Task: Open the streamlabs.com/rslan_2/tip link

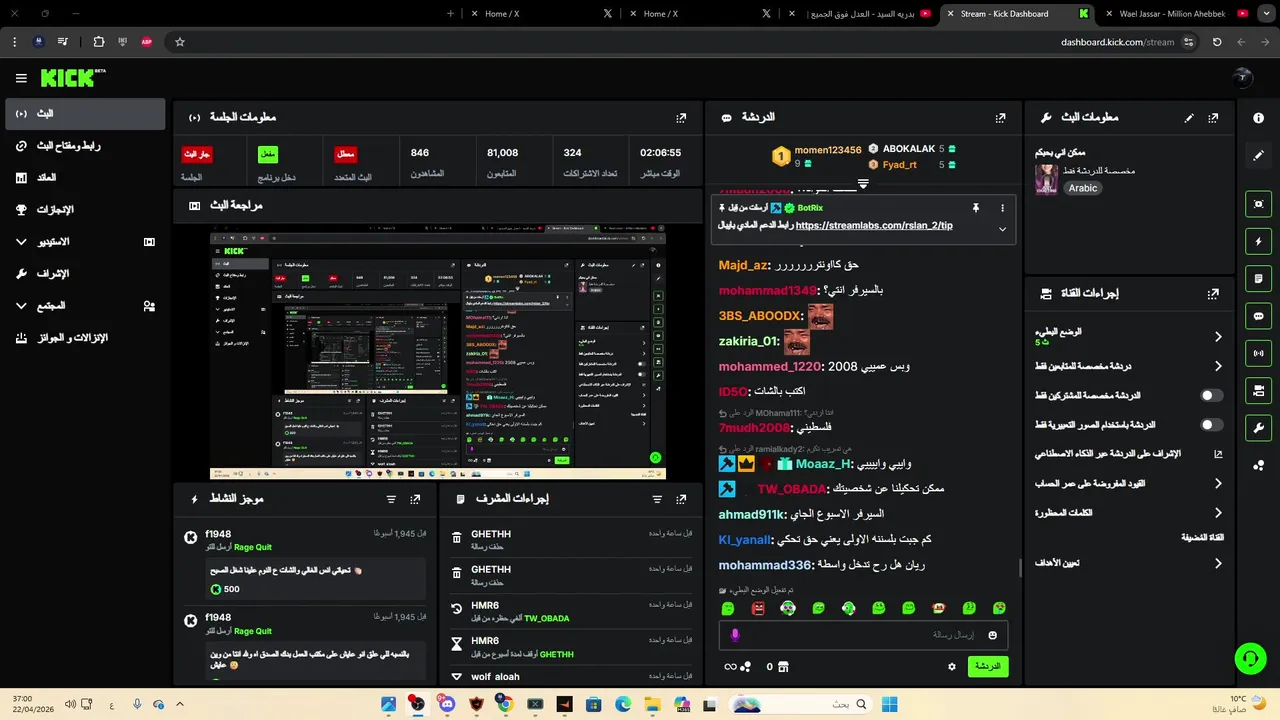Action: point(874,226)
